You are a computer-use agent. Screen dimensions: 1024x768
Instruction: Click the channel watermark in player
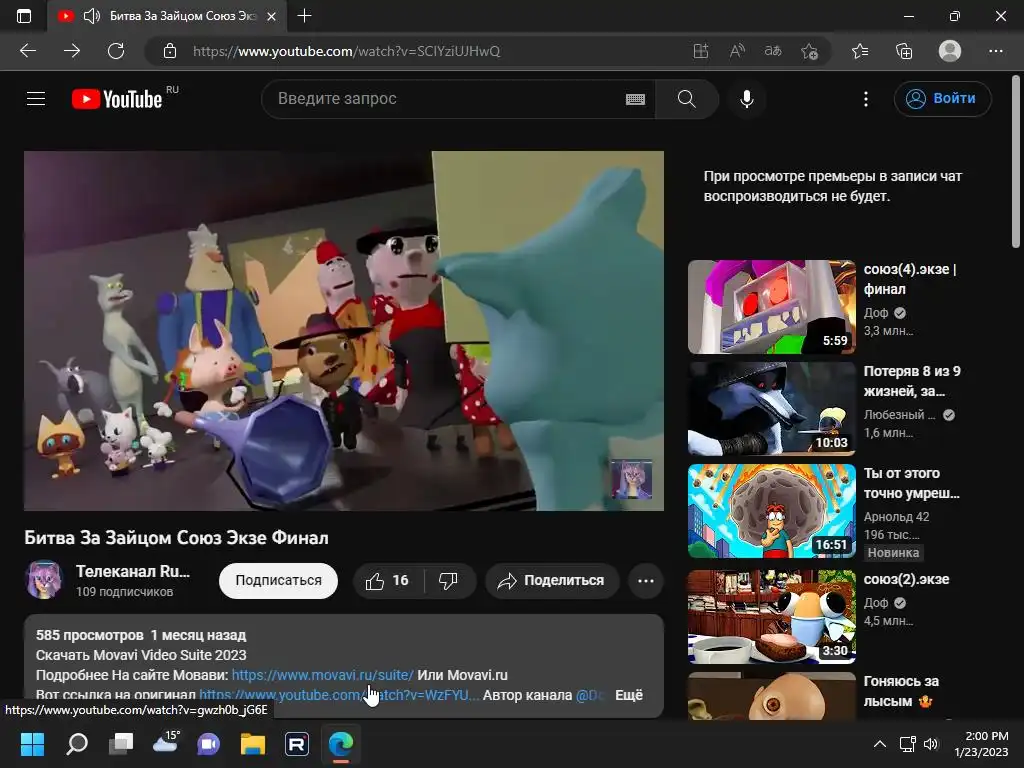pyautogui.click(x=631, y=479)
